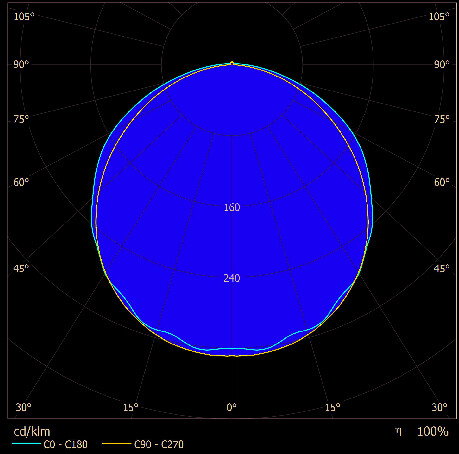Click the 0° angle label
This screenshot has height=454, width=459.
tap(231, 407)
